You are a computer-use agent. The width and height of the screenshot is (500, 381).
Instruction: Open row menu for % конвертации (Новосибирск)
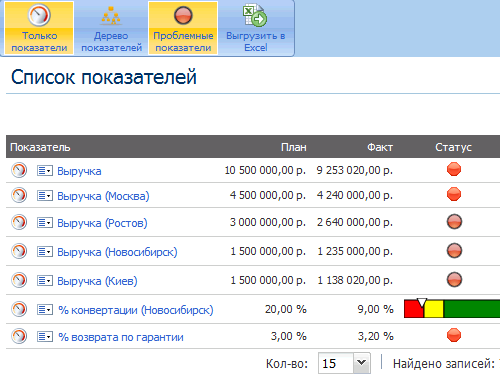pyautogui.click(x=45, y=310)
